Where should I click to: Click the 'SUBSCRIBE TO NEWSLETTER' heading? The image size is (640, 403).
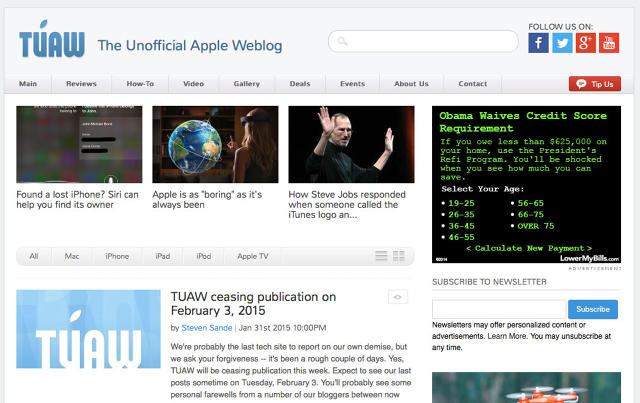[x=489, y=282]
